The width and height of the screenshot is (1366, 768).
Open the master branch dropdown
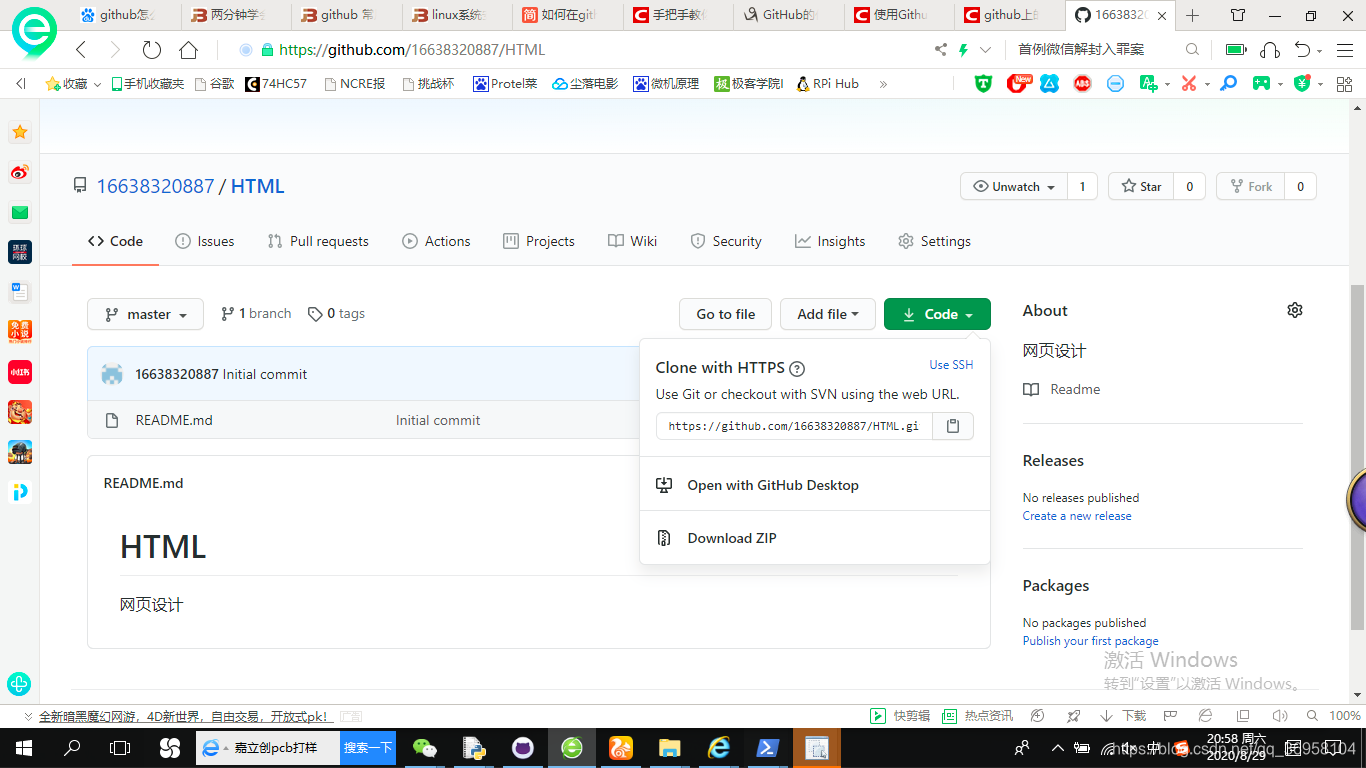click(145, 314)
